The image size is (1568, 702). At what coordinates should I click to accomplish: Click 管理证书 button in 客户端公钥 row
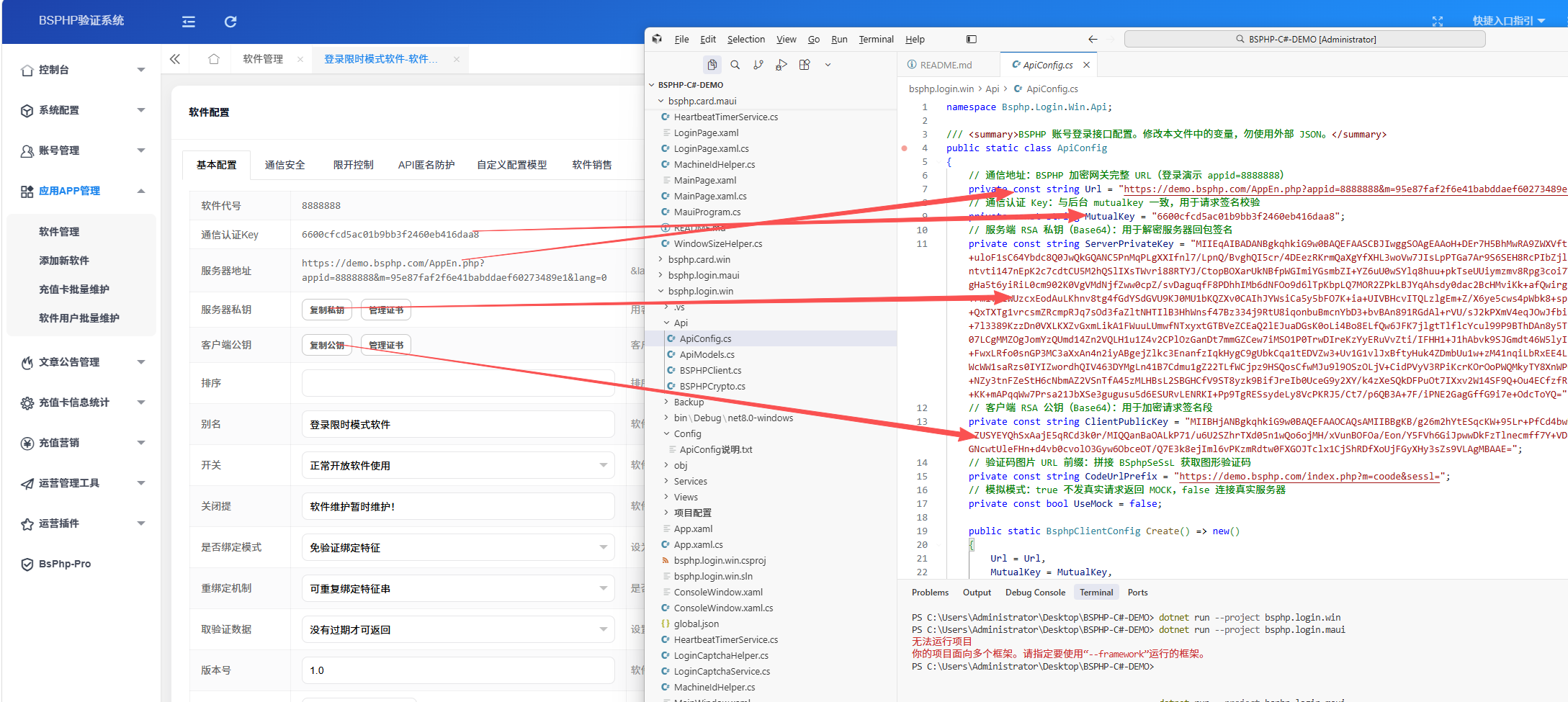386,346
